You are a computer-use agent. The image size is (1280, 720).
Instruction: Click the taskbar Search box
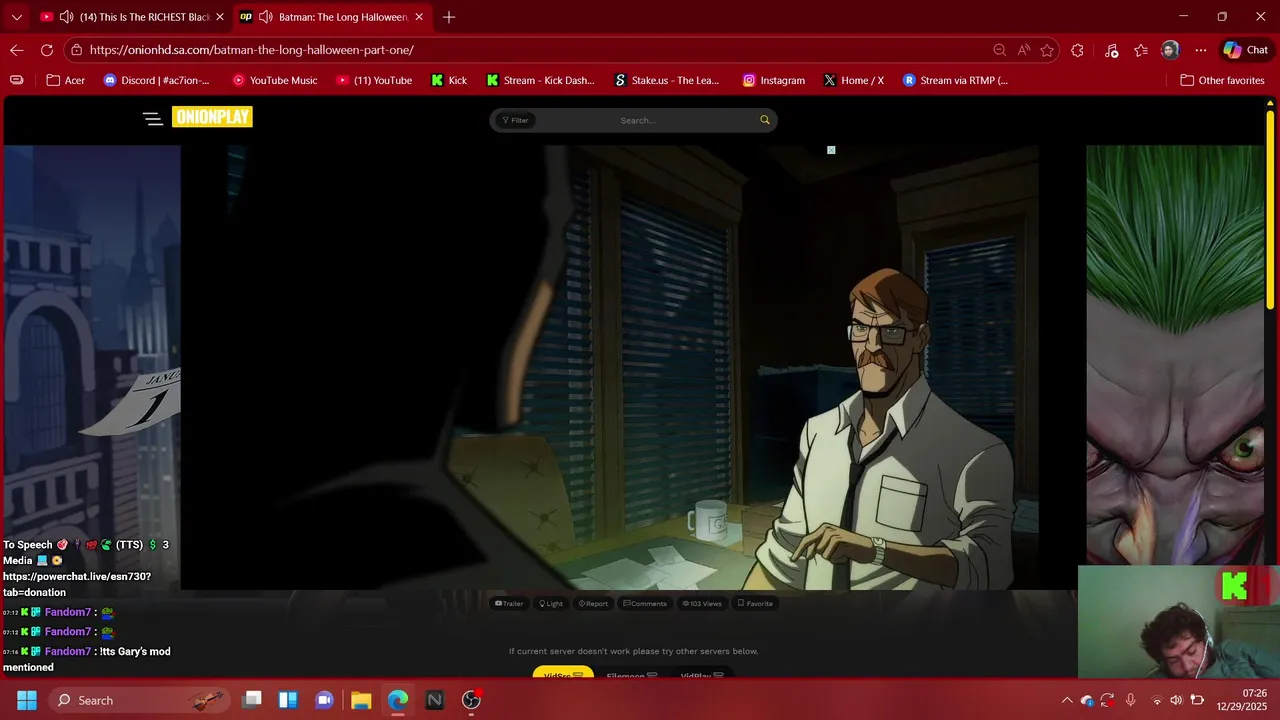point(139,700)
